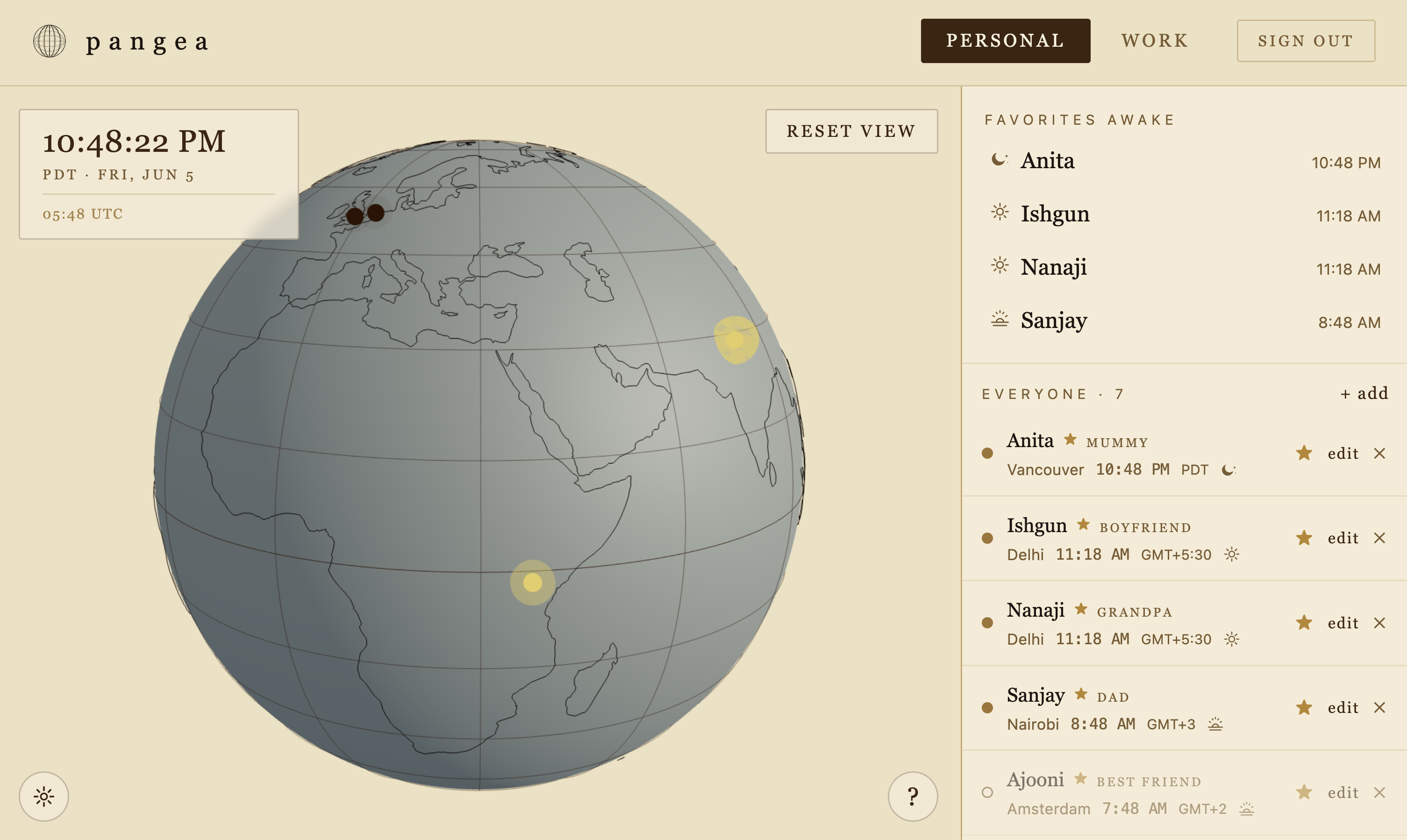The width and height of the screenshot is (1407, 840).
Task: Select Sanjay in Favorites Awake
Action: click(x=1185, y=321)
